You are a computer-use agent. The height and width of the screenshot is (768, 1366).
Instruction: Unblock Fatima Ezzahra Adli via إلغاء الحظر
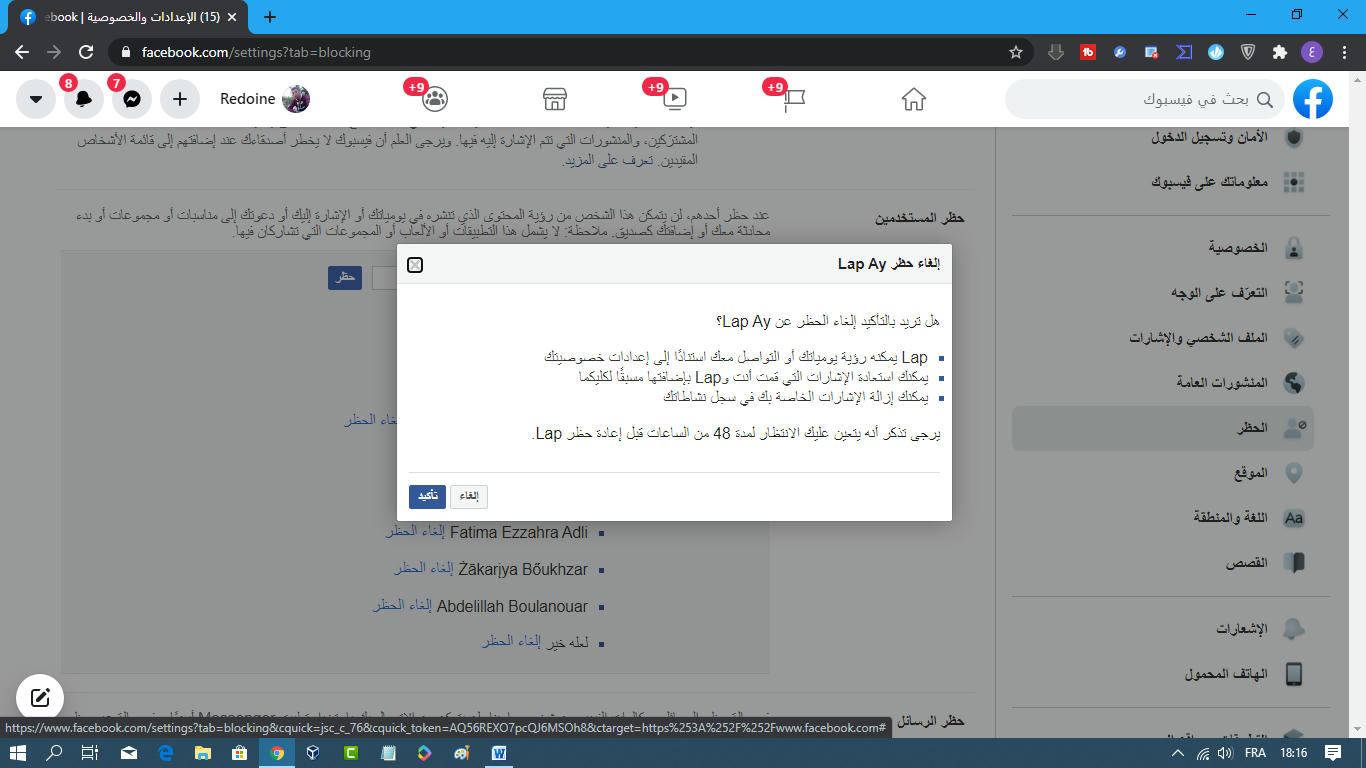(414, 532)
